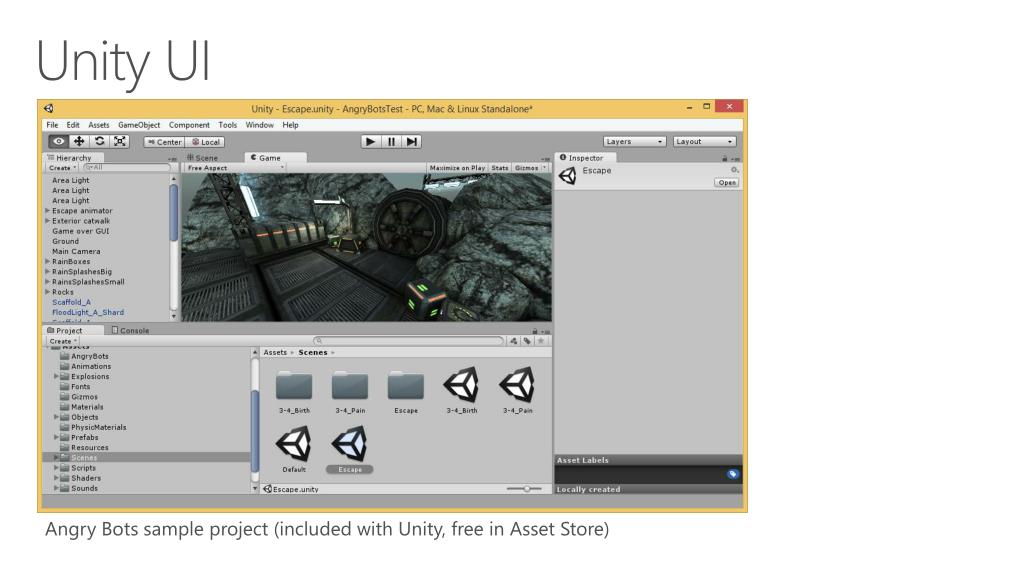Expand the Explosions folder
The width and height of the screenshot is (1023, 575).
click(x=56, y=377)
